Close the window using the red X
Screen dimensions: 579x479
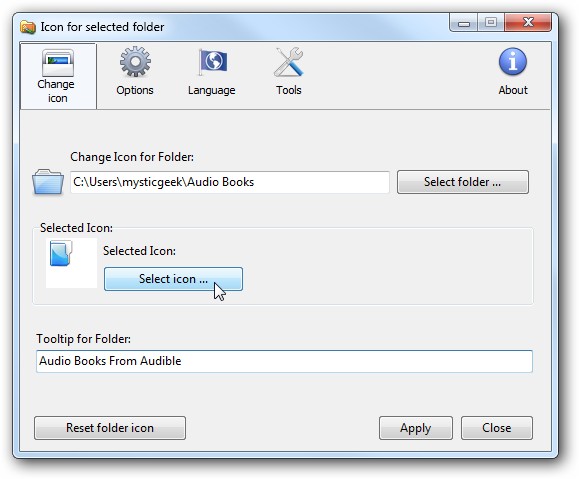528,23
